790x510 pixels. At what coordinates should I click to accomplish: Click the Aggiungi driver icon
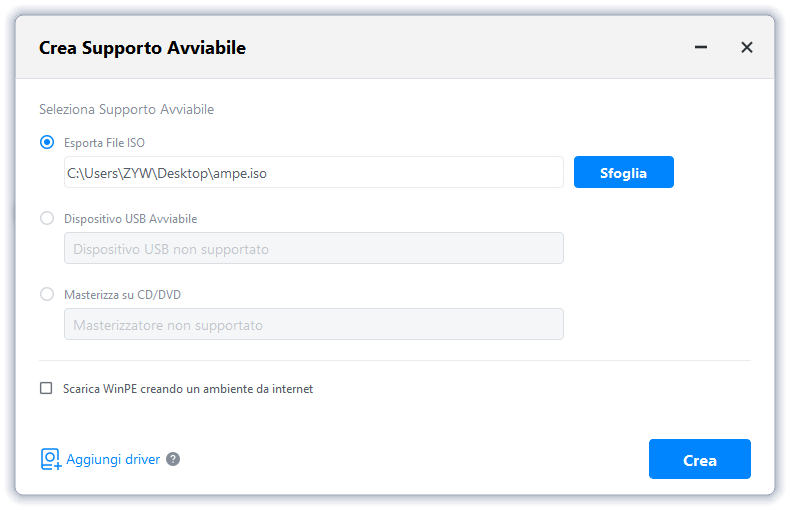pos(50,459)
